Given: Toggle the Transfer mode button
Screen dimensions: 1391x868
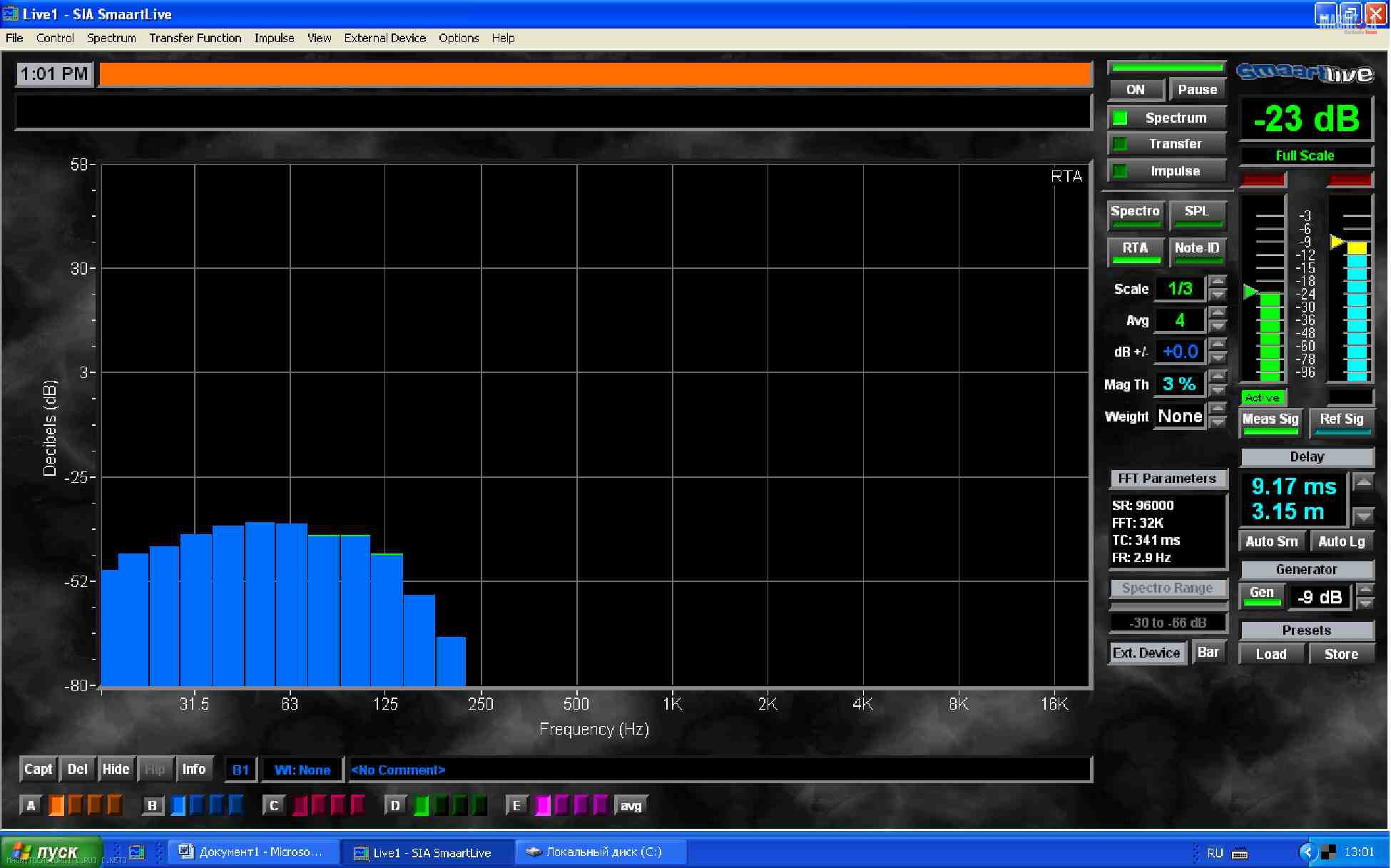Looking at the screenshot, I should point(1166,144).
